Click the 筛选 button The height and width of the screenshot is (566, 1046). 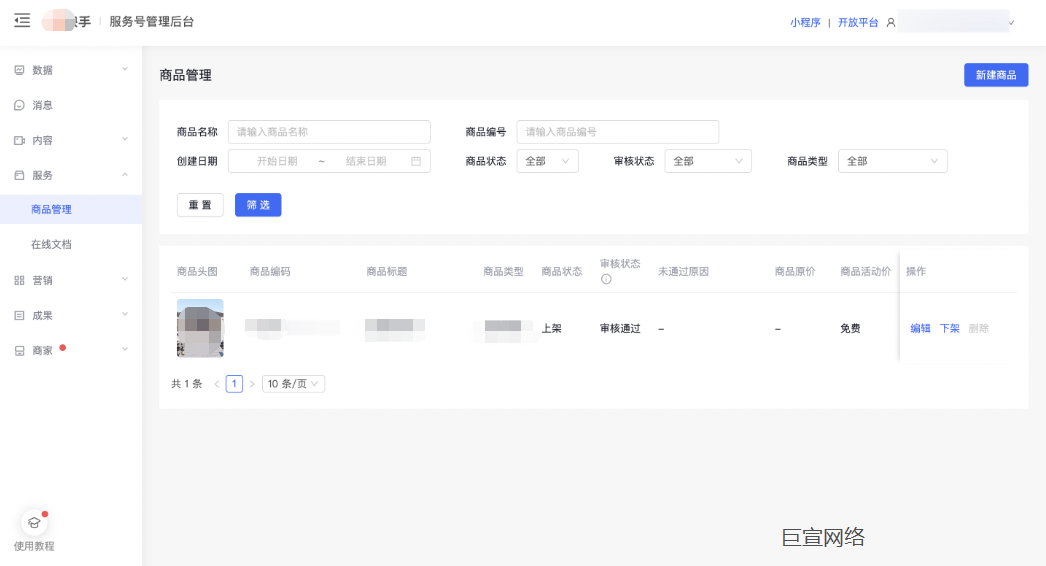(258, 205)
